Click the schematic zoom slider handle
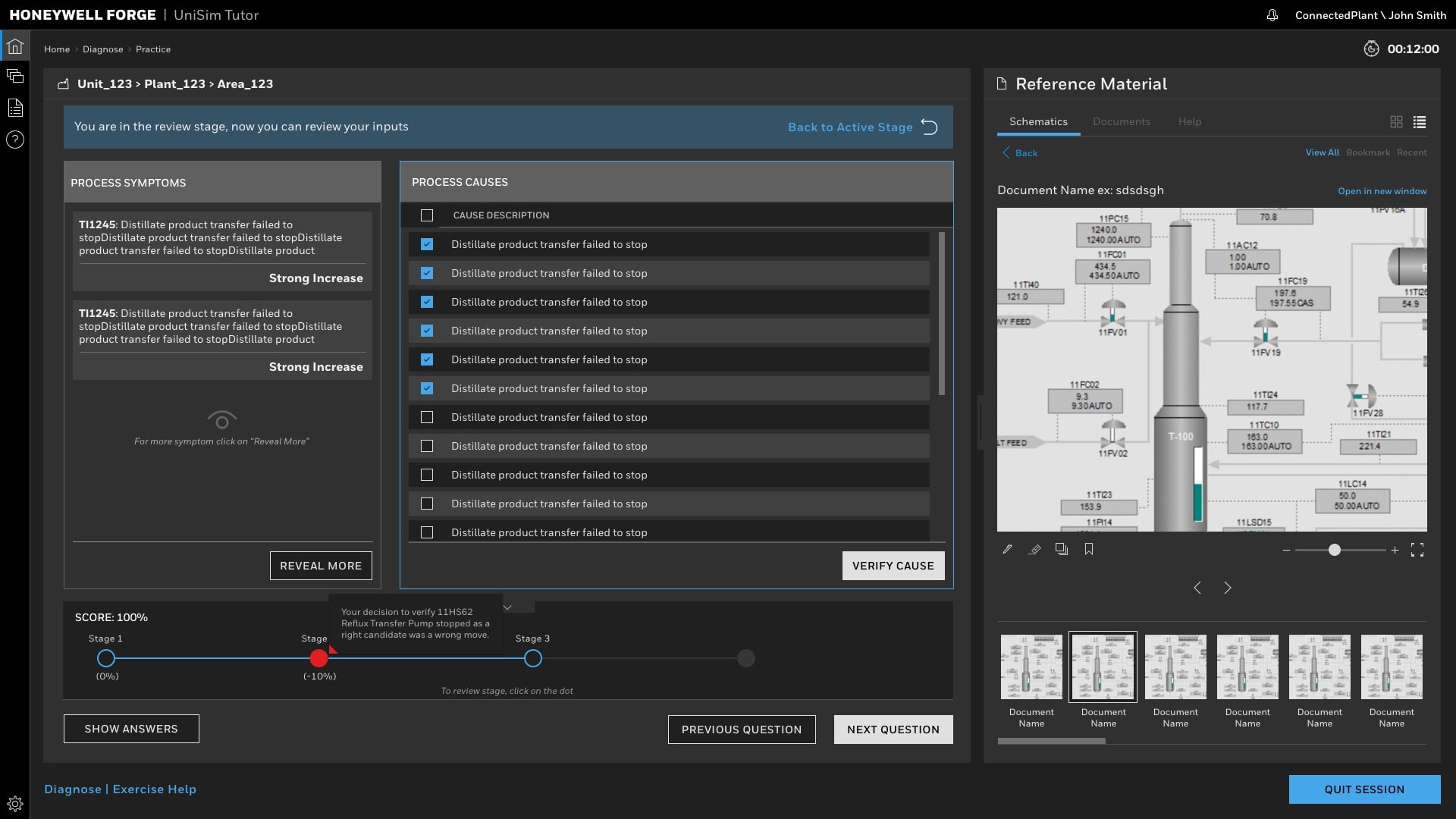 pyautogui.click(x=1334, y=550)
